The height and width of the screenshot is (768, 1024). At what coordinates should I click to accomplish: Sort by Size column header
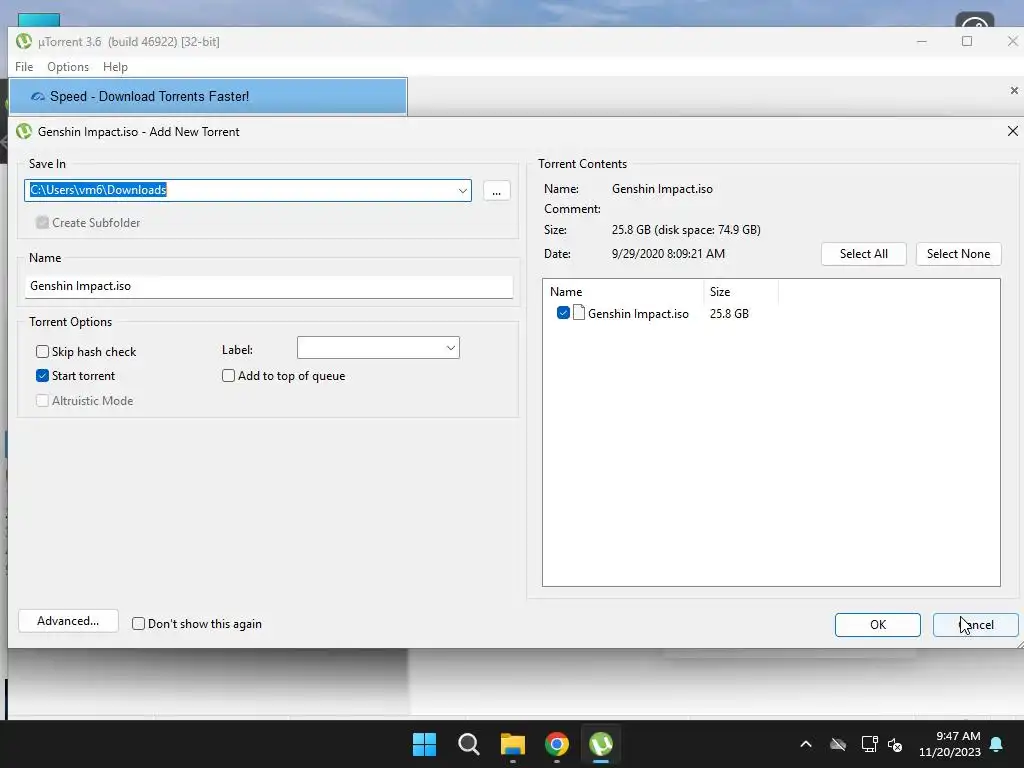tap(741, 292)
